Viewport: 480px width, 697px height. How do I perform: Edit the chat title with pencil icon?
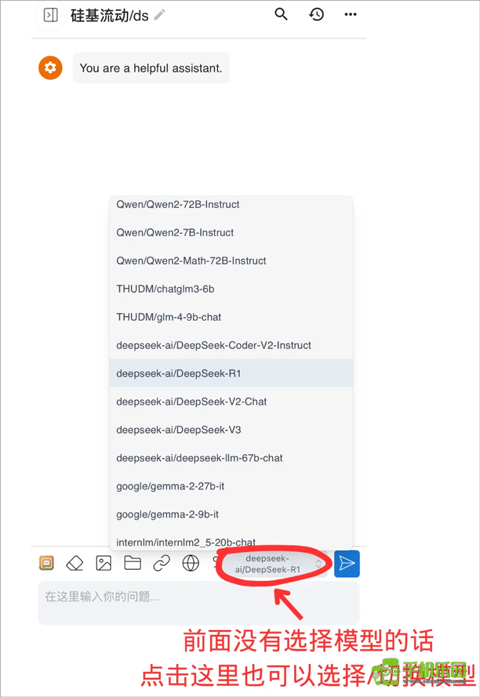160,15
